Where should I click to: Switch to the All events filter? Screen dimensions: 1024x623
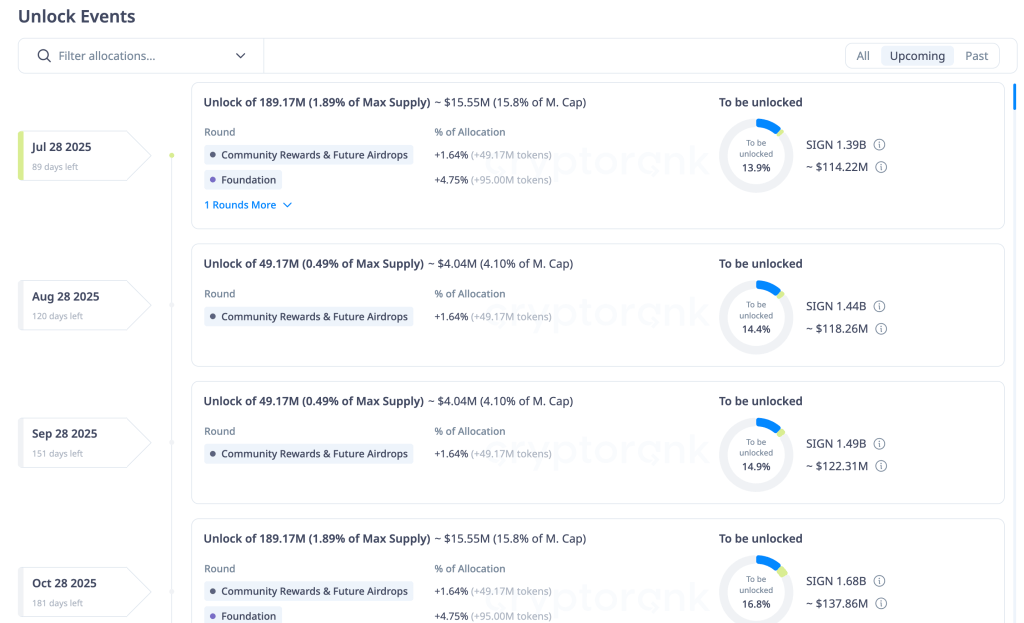[x=862, y=55]
